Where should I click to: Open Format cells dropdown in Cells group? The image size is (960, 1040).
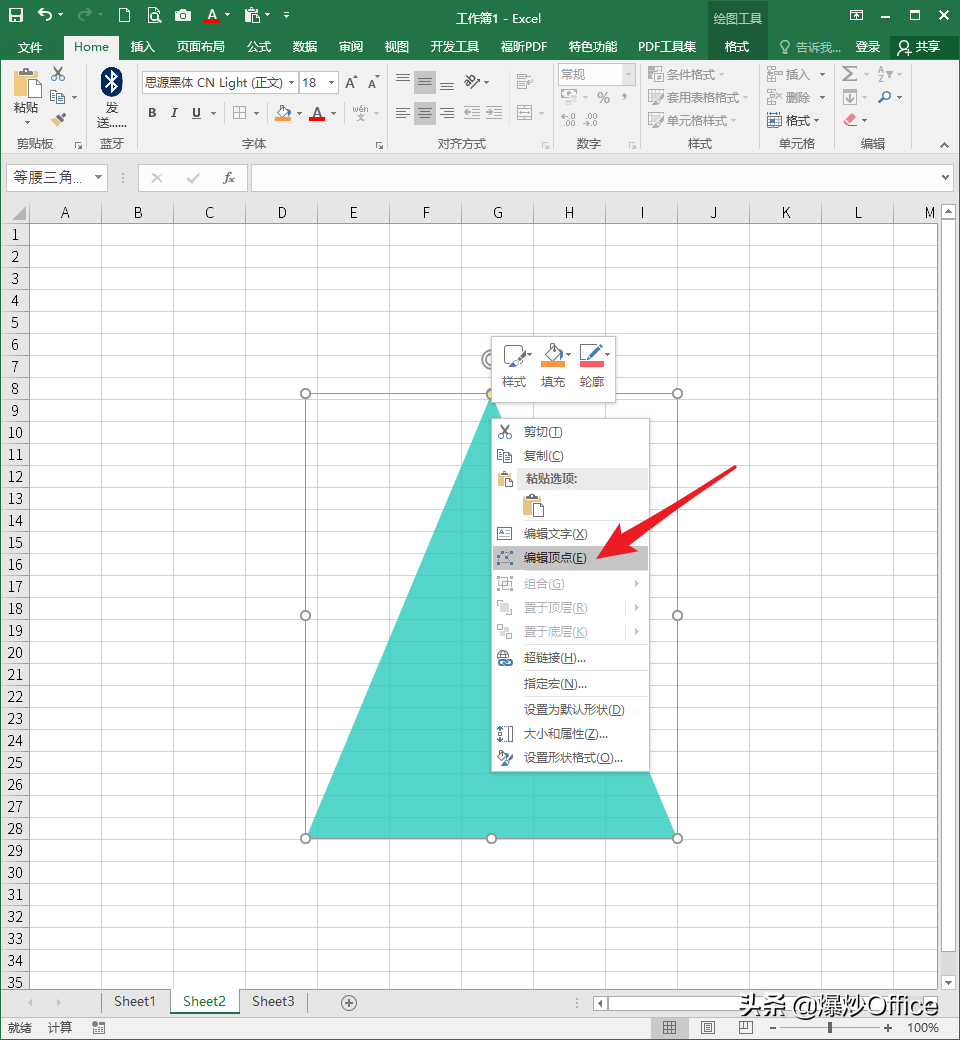793,120
